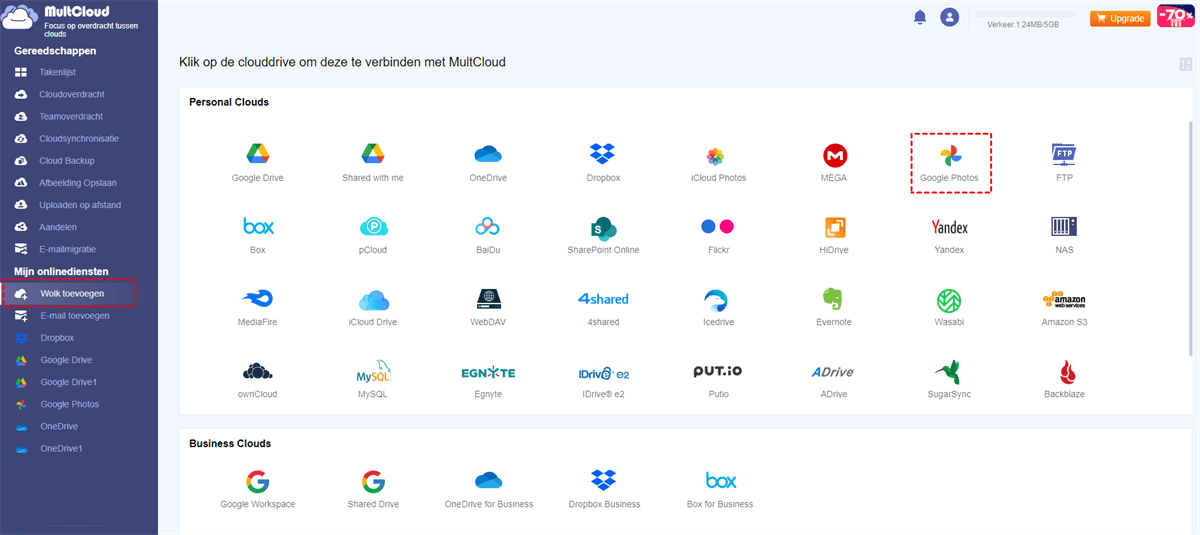Screen dimensions: 1200x535
Task: Select Wasabi storage
Action: pos(949,307)
